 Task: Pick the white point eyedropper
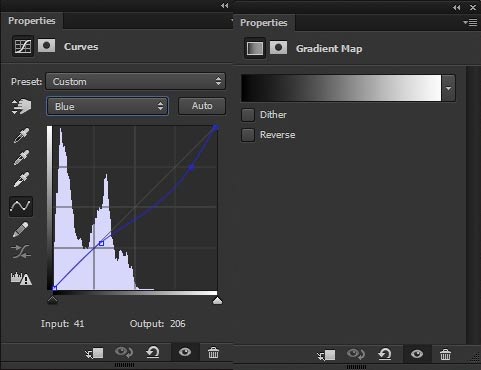pyautogui.click(x=21, y=180)
